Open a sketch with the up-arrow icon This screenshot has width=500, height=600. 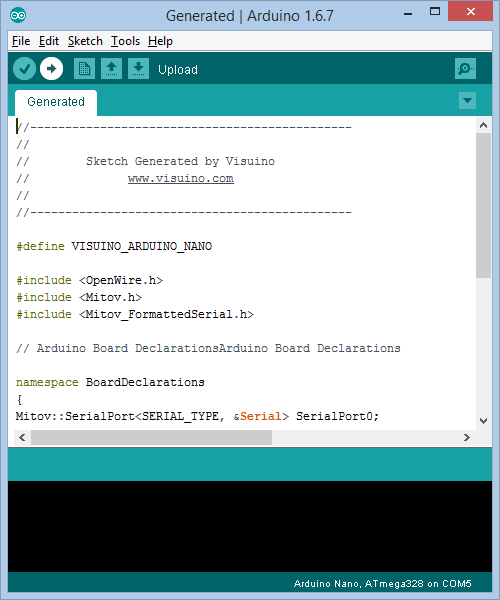pos(111,69)
